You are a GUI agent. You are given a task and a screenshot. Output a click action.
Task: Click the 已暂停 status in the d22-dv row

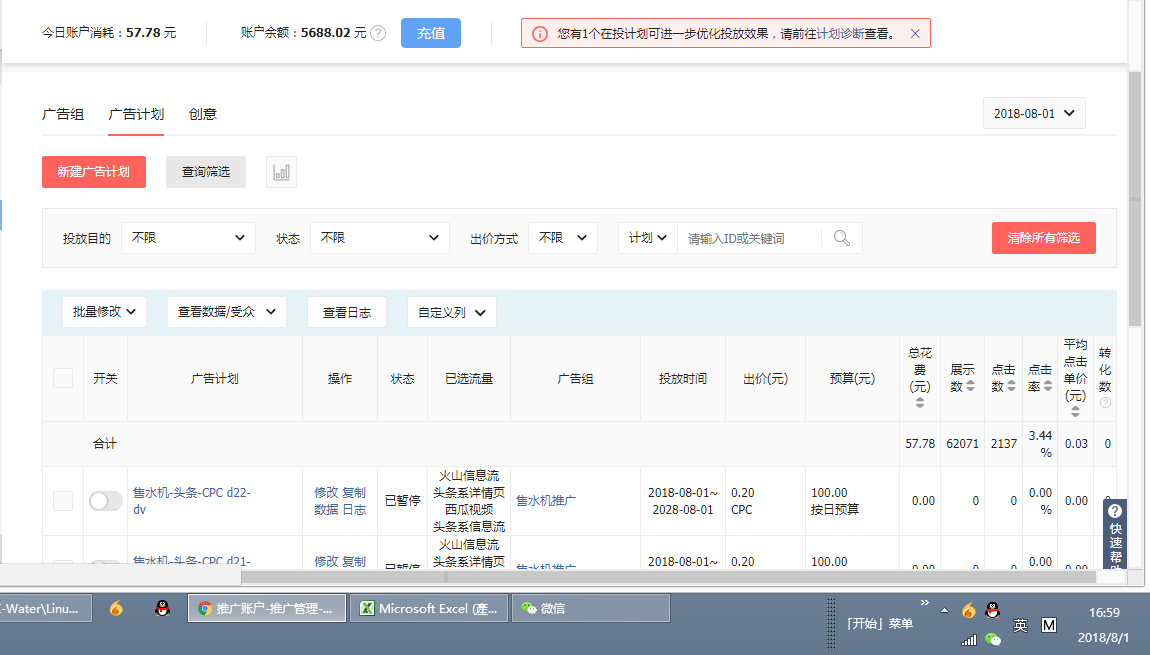point(403,501)
